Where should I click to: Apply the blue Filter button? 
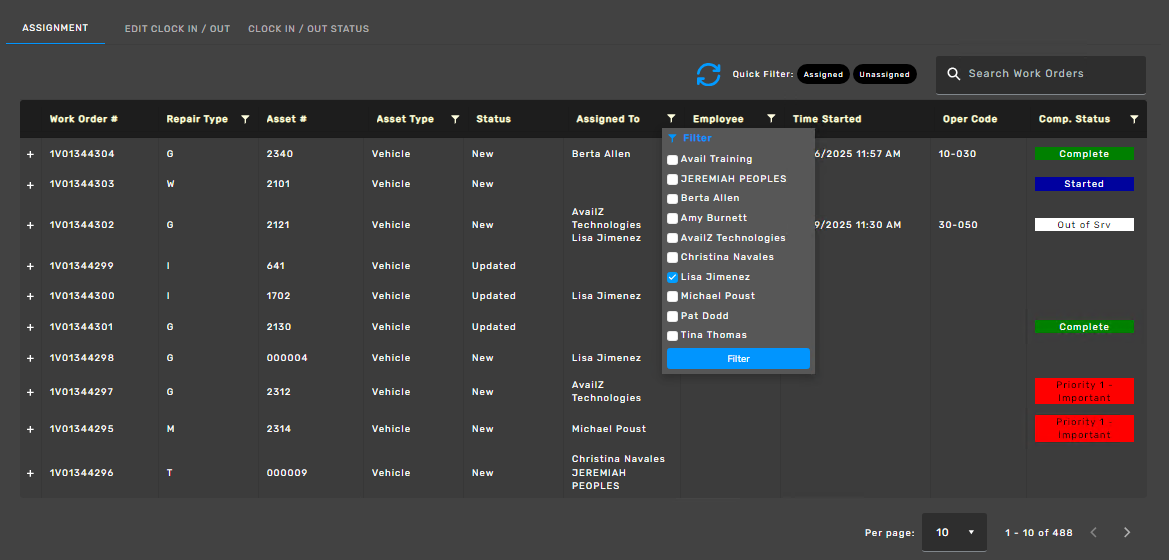pyautogui.click(x=738, y=359)
